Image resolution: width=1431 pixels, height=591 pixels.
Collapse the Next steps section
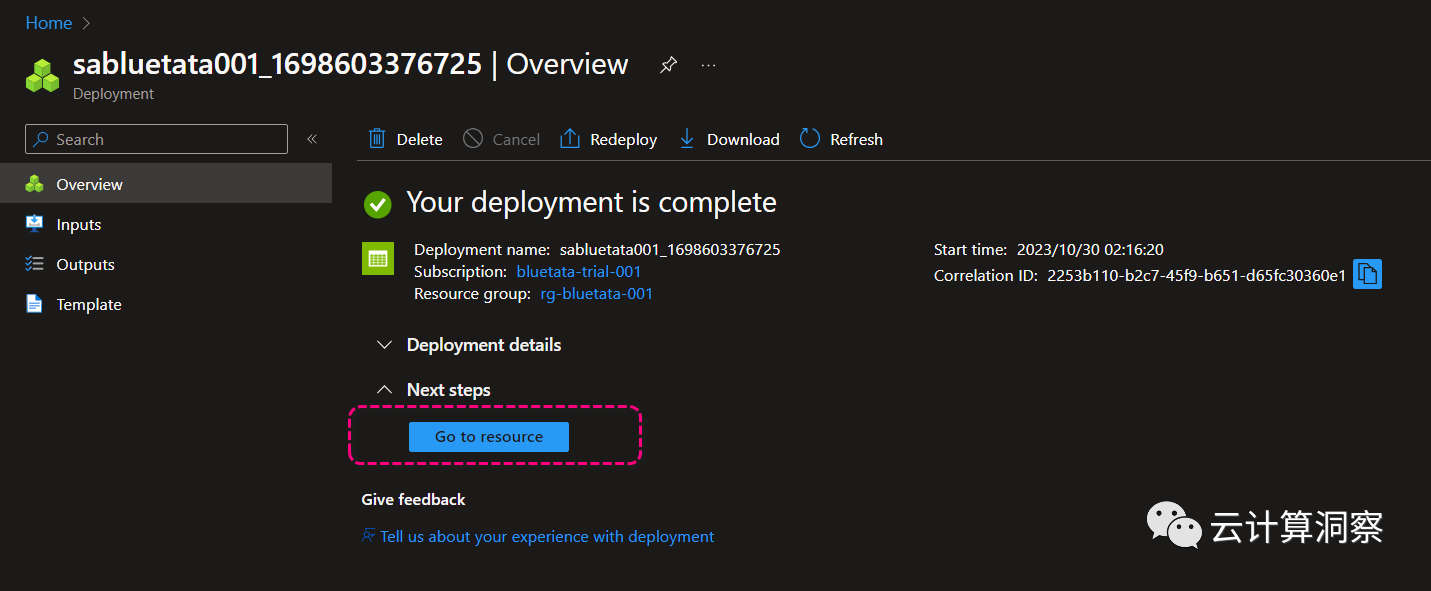(x=384, y=390)
